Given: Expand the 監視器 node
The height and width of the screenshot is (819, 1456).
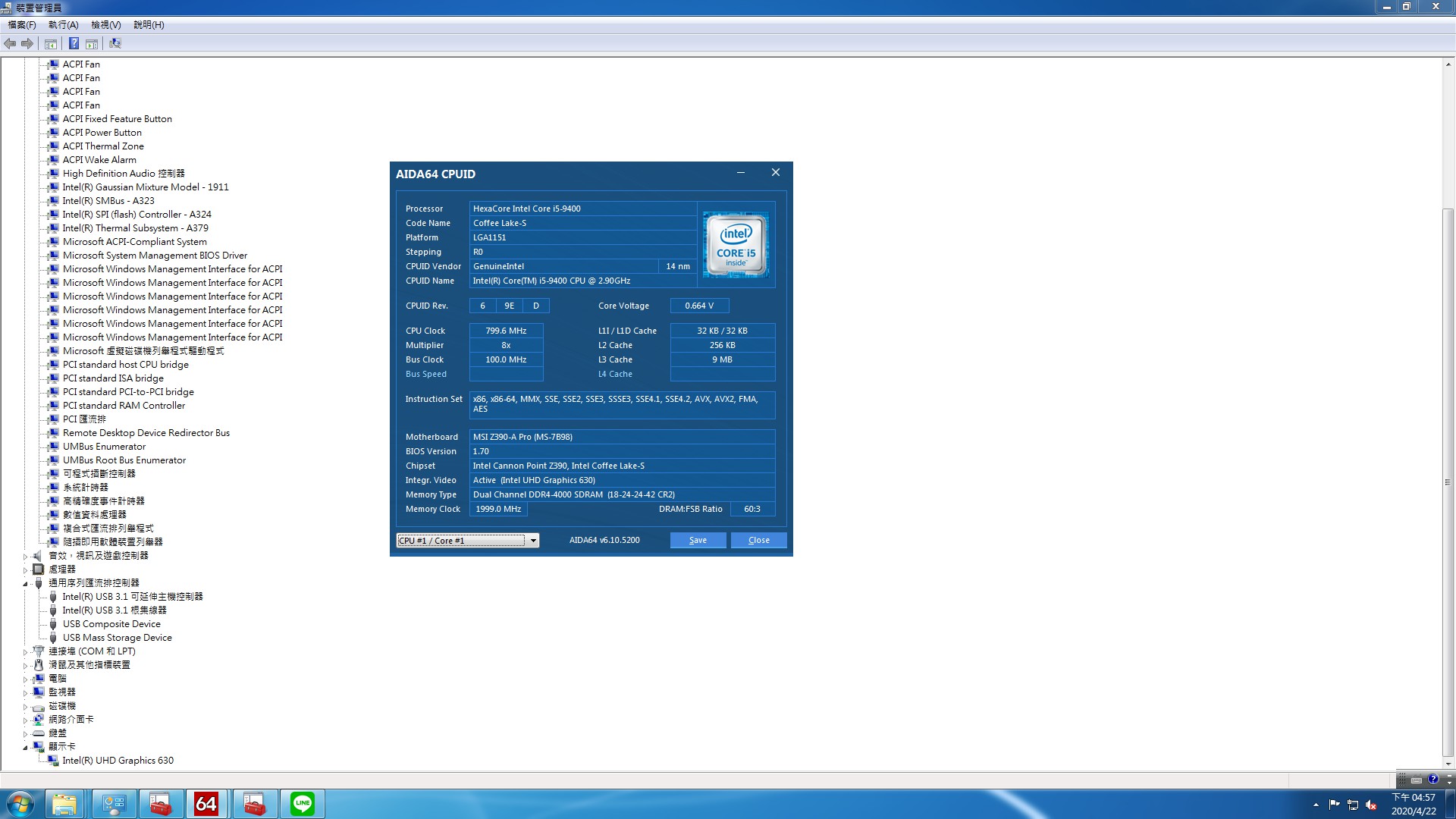Looking at the screenshot, I should [25, 693].
